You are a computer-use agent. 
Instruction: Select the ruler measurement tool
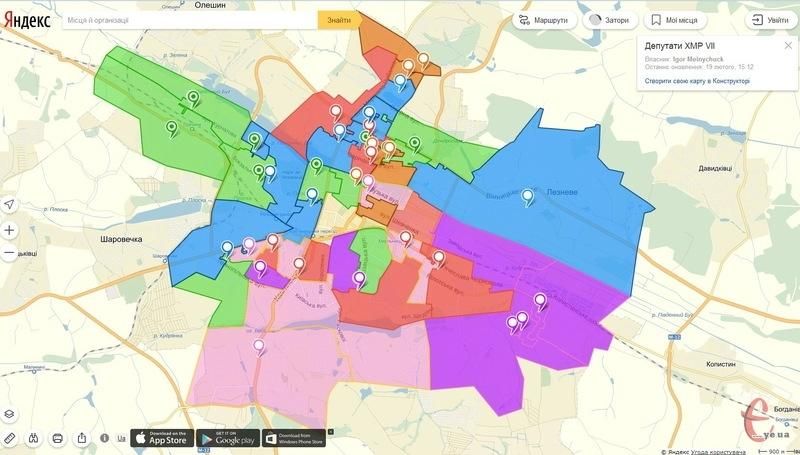click(9, 438)
